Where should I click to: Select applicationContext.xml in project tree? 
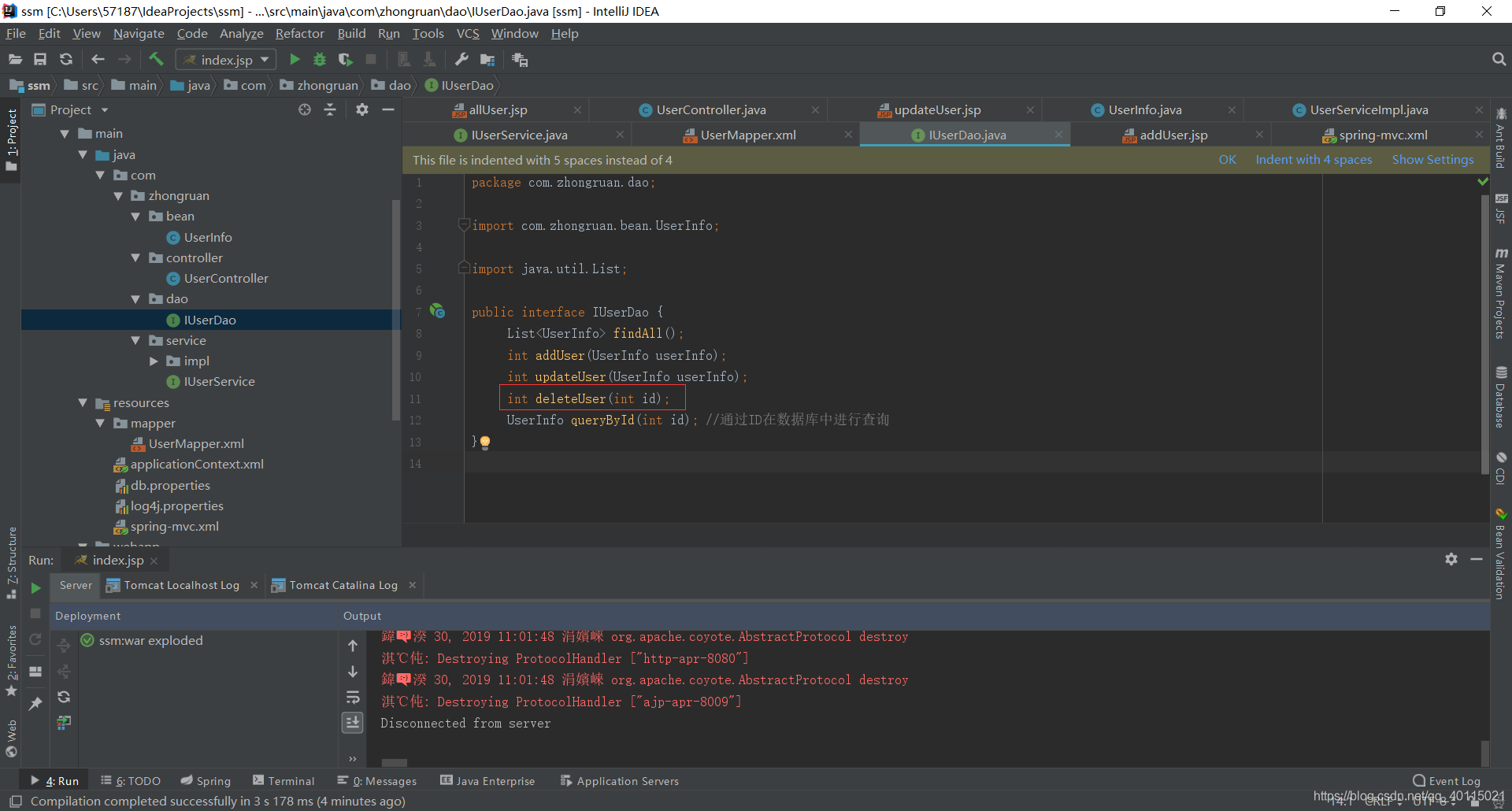click(x=197, y=465)
